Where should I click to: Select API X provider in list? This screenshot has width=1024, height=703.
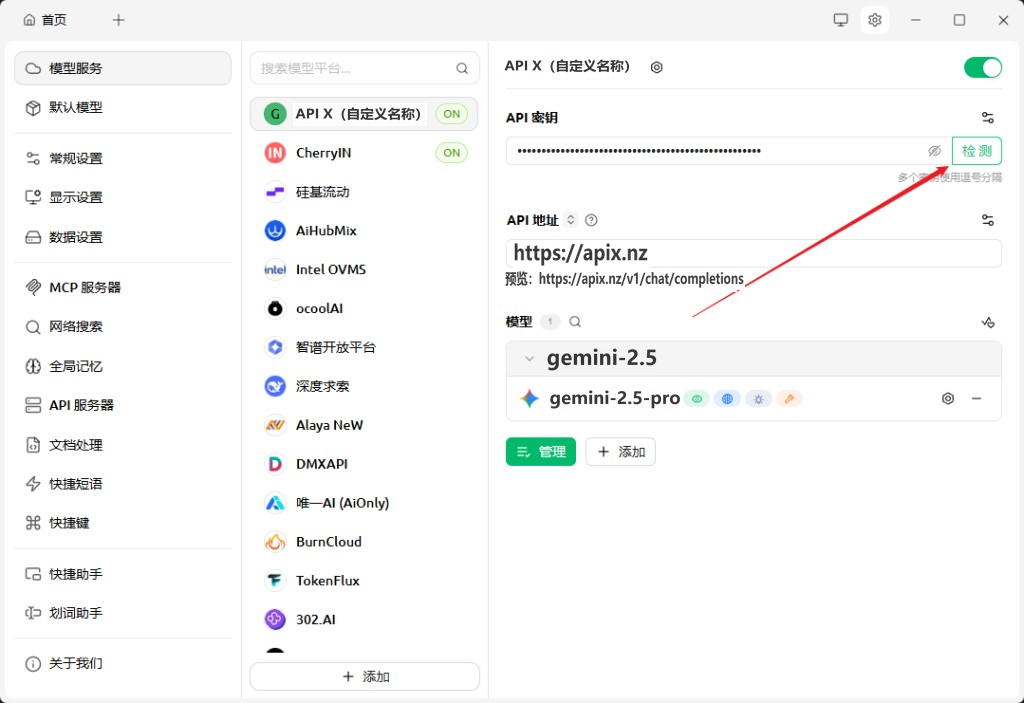click(x=364, y=114)
